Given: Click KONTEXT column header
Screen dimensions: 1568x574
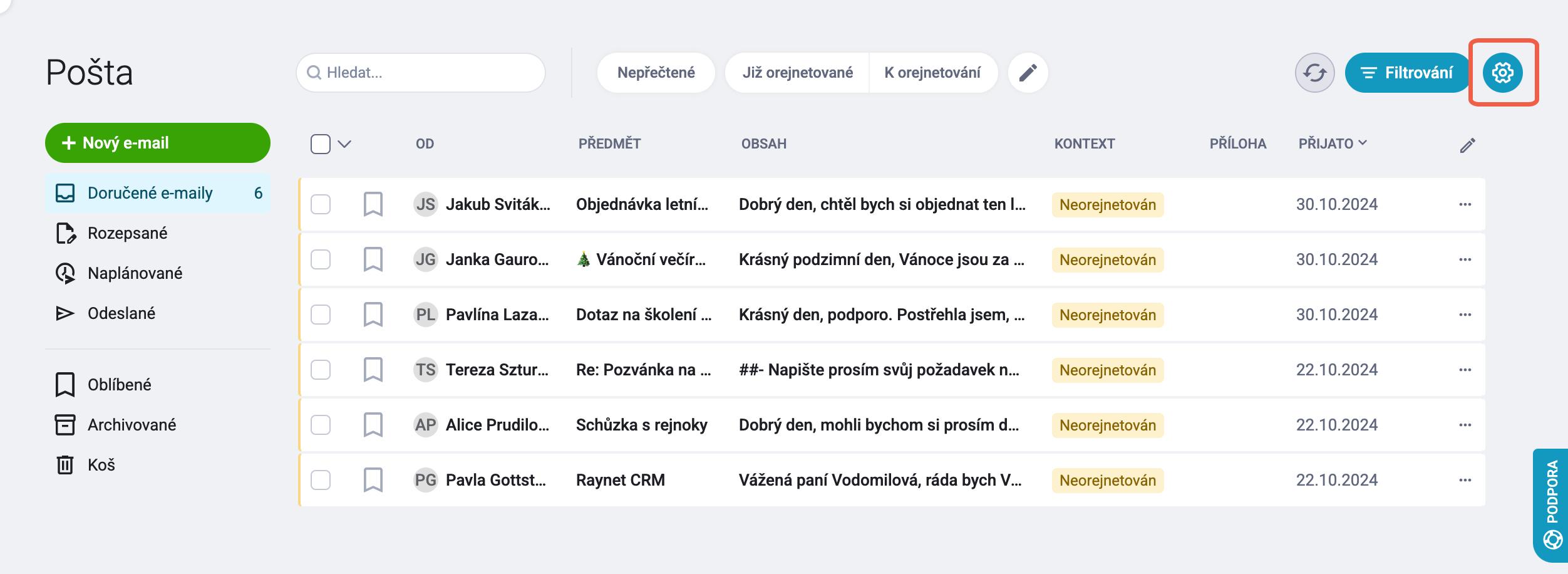Looking at the screenshot, I should [x=1085, y=143].
